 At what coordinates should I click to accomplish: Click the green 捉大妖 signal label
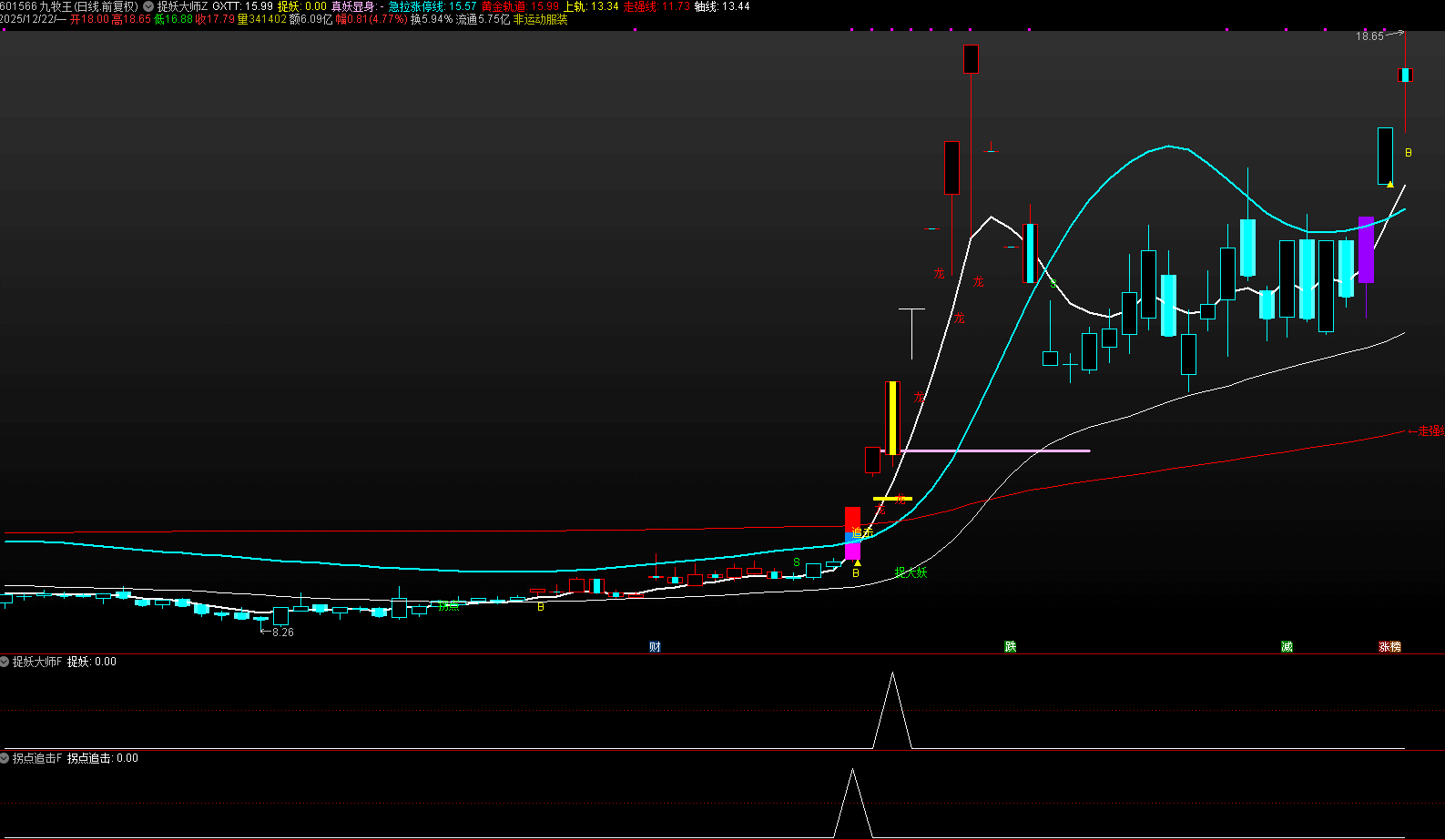click(x=911, y=572)
